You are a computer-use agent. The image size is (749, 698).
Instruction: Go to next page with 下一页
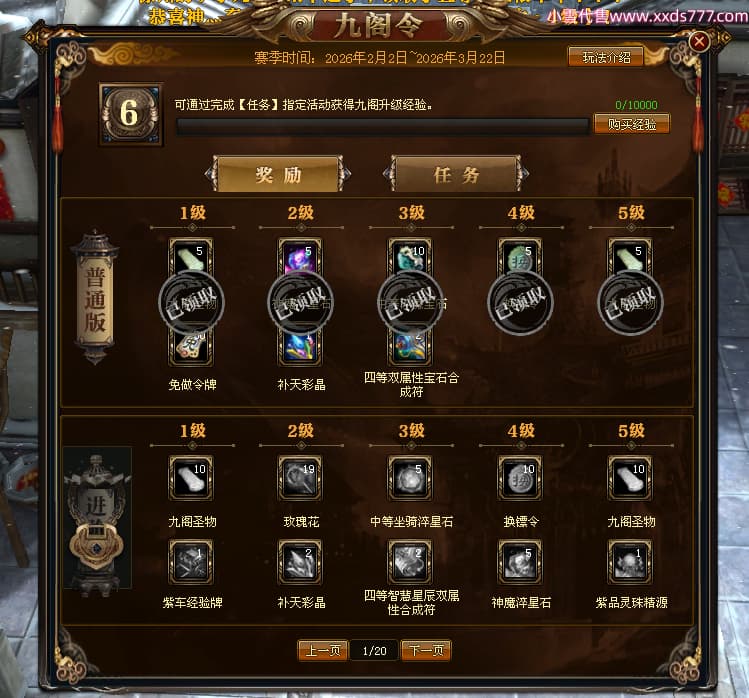(426, 650)
